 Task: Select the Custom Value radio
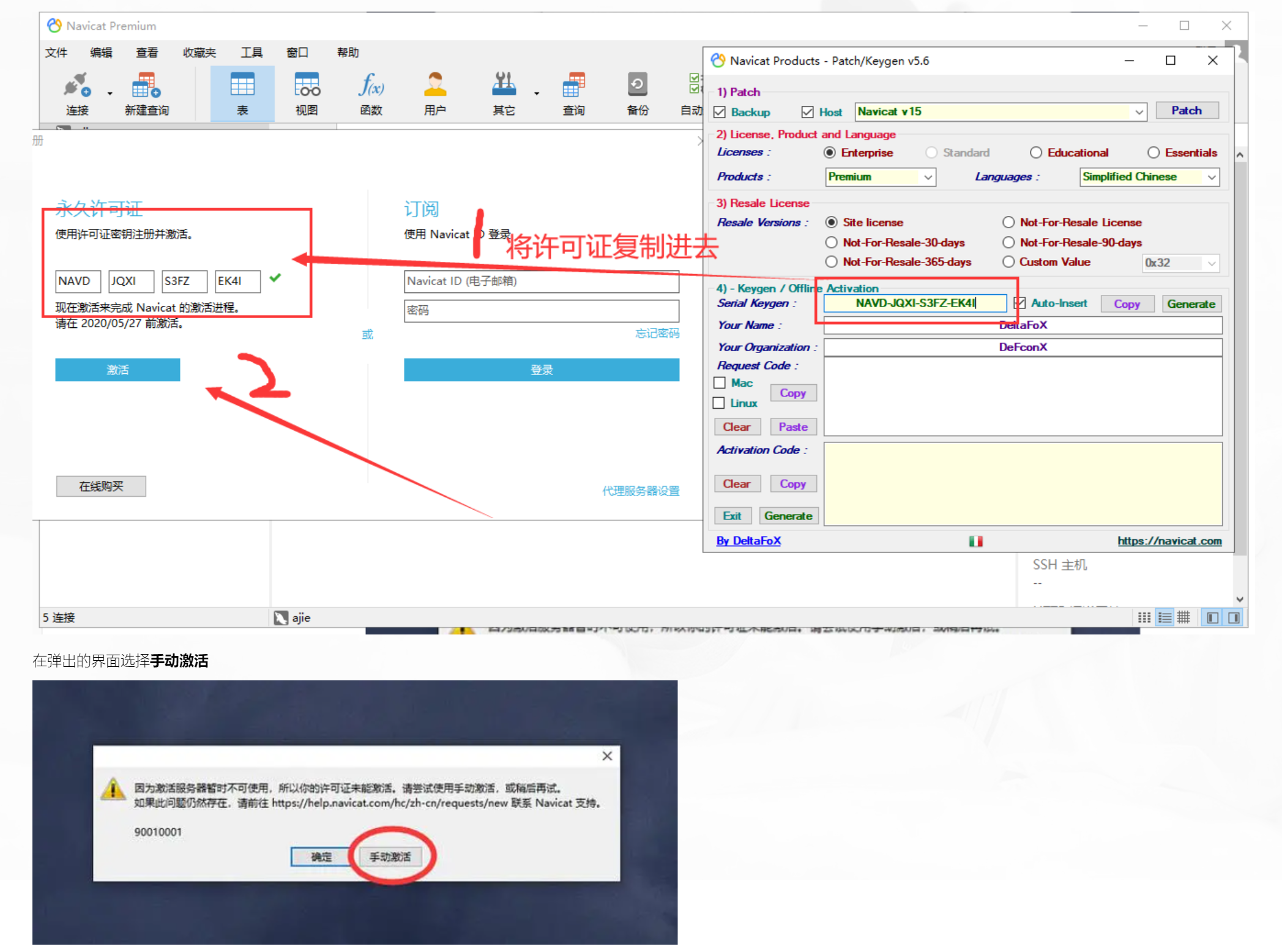point(1008,262)
